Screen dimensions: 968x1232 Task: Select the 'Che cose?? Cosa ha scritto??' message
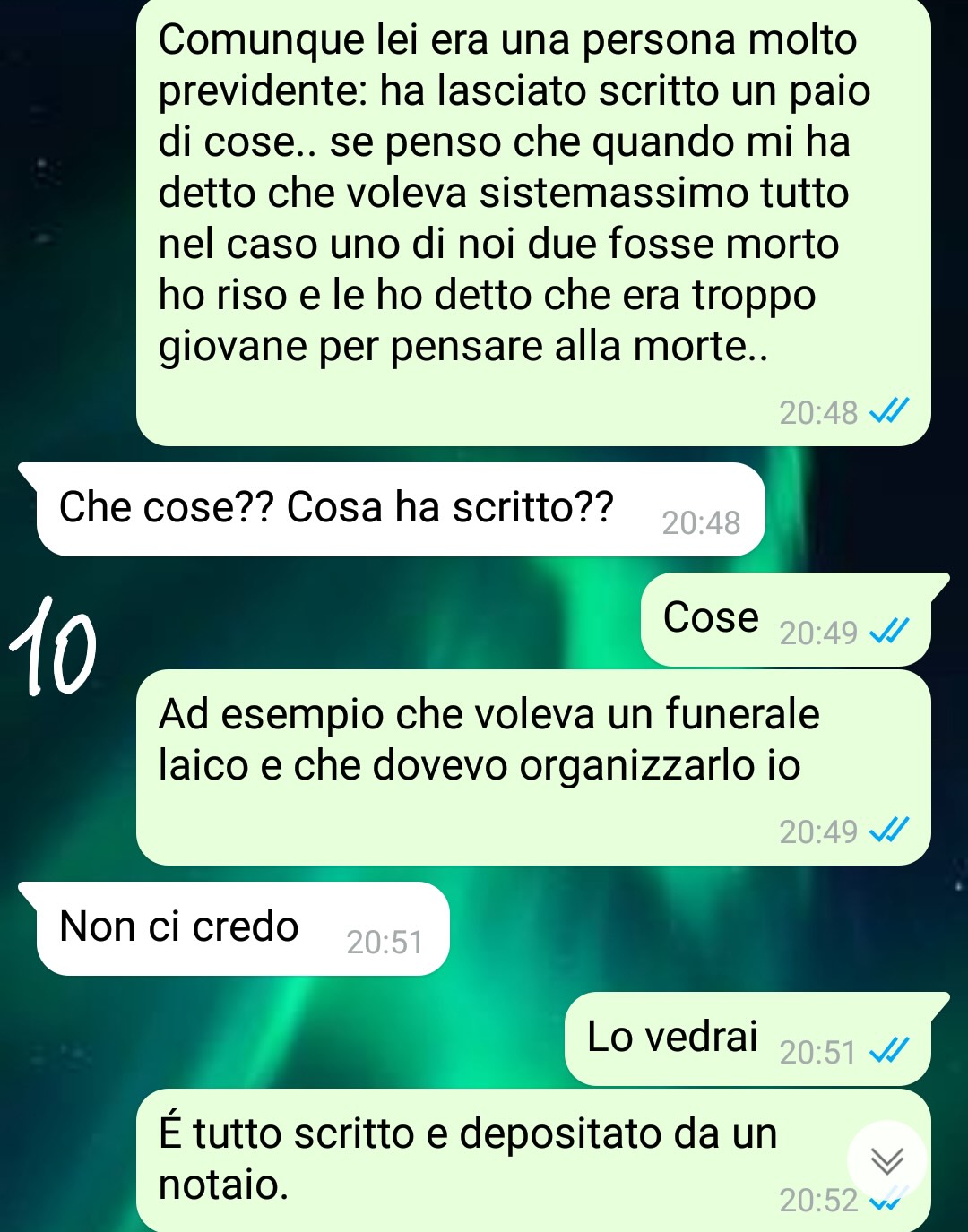click(400, 509)
